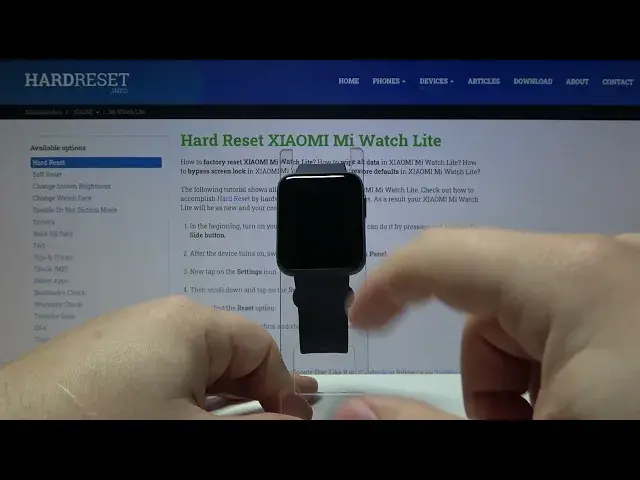Open Disable Do Not Disturb Mode link
640x480 pixels.
tap(75, 210)
